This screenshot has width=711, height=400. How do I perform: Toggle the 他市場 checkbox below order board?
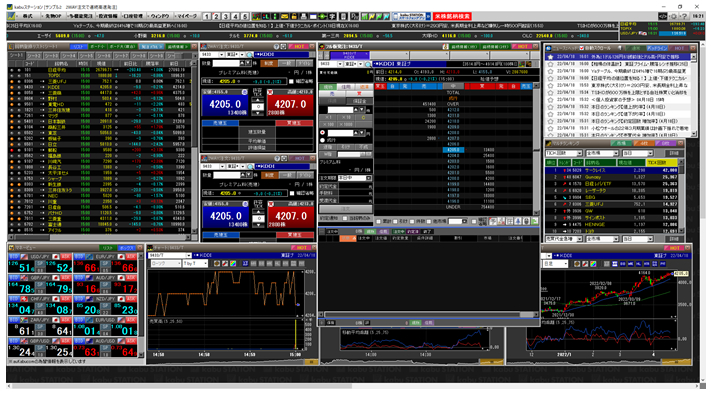click(429, 221)
